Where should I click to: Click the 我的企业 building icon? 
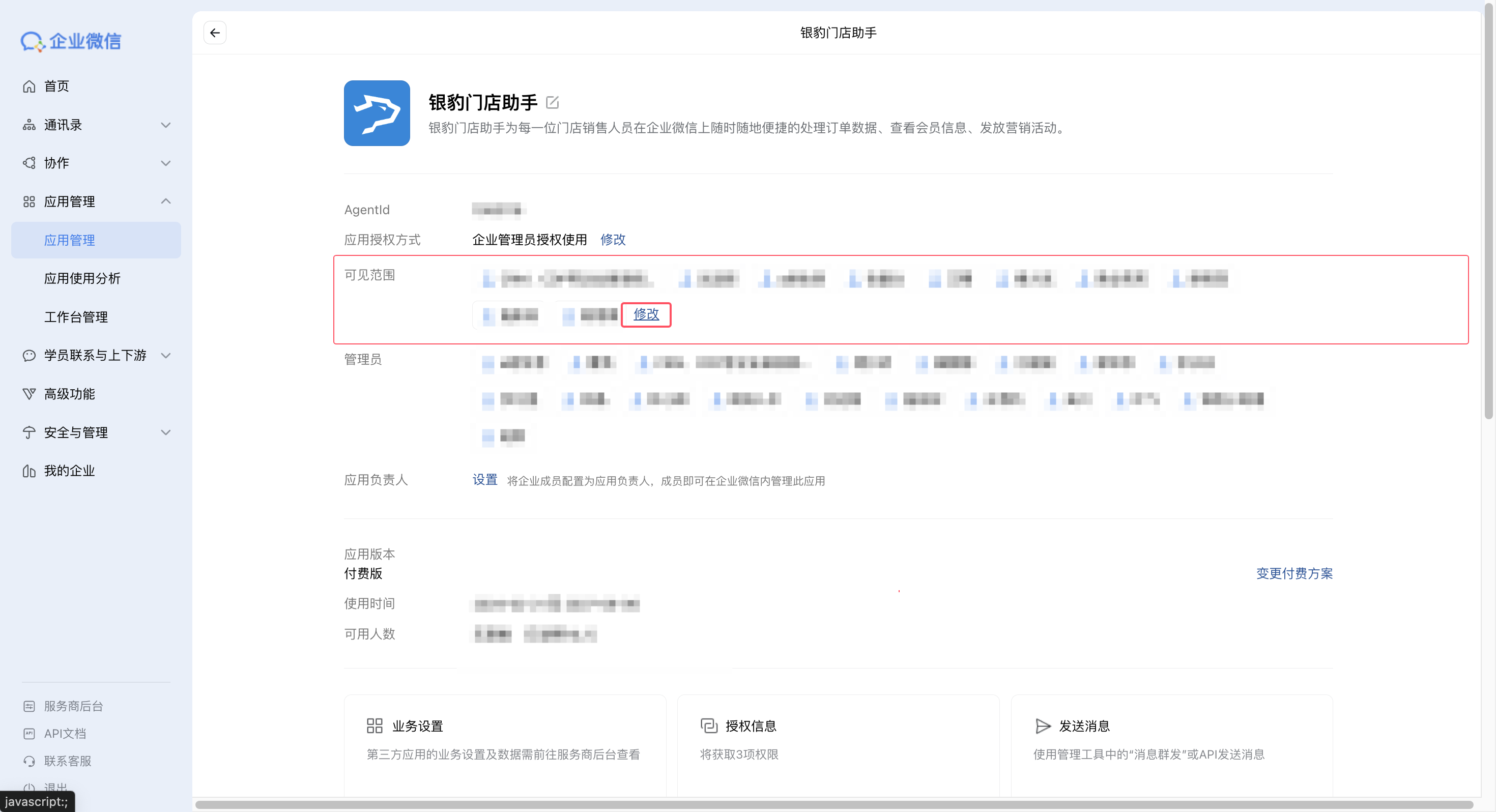pos(29,471)
